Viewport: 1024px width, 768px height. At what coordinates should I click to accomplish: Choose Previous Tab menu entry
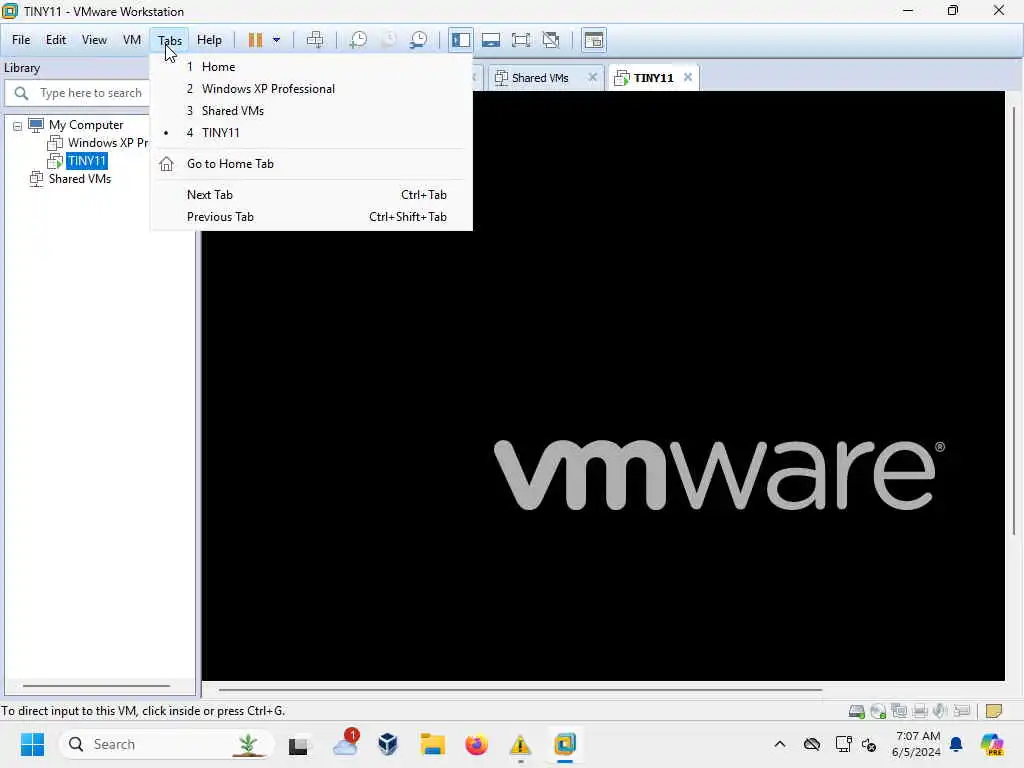click(311, 217)
